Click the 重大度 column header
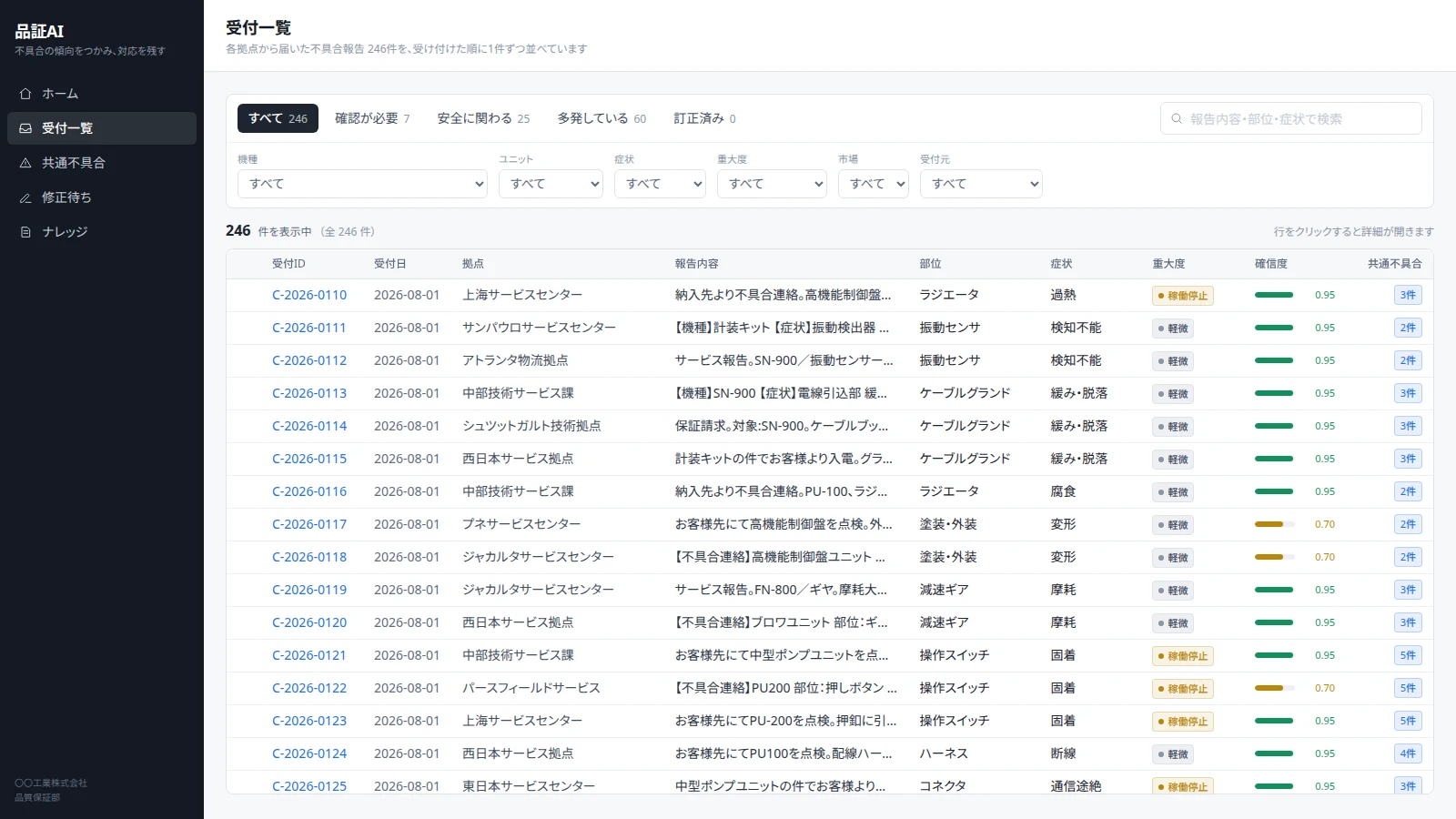Viewport: 1456px width, 819px height. tap(1169, 264)
